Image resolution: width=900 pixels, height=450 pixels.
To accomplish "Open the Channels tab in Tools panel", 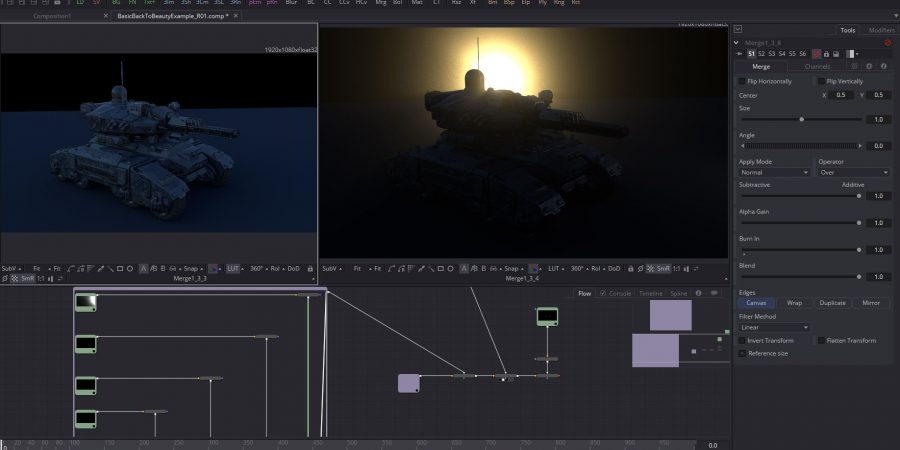I will tap(818, 66).
